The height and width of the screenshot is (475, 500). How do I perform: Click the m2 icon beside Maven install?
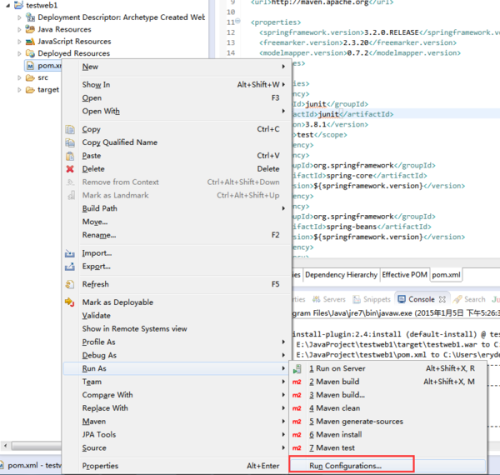[297, 435]
